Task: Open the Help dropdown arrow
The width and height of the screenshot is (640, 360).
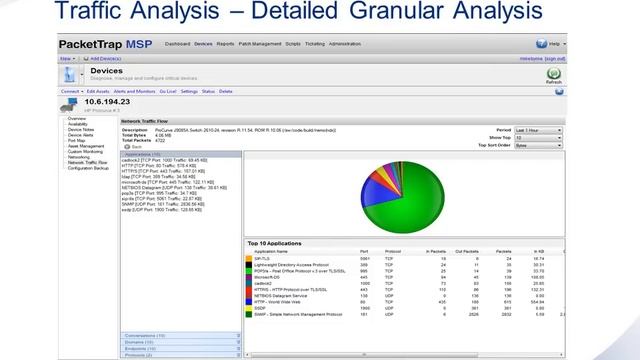Action: click(564, 44)
